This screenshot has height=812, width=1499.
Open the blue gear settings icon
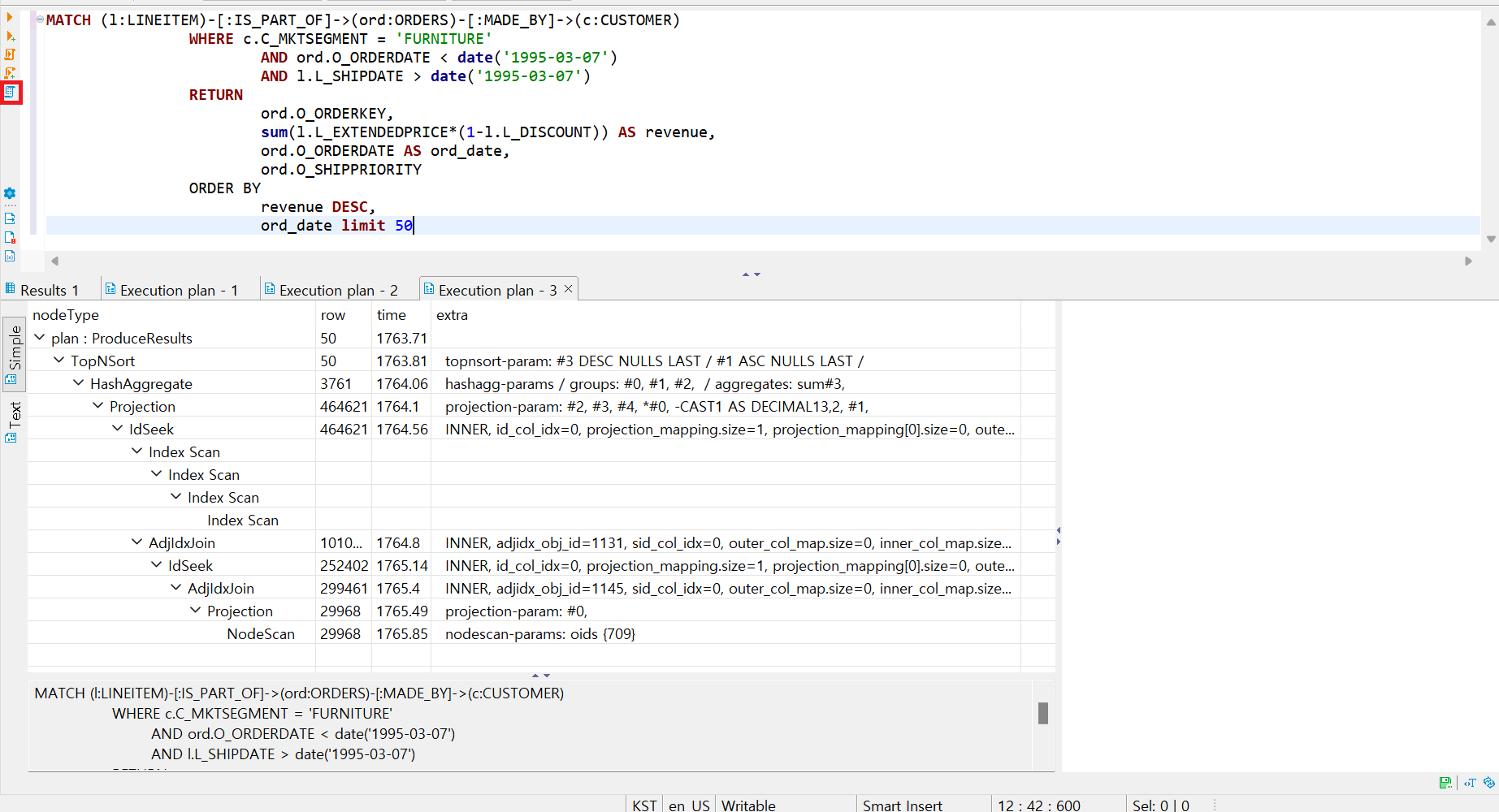[10, 193]
